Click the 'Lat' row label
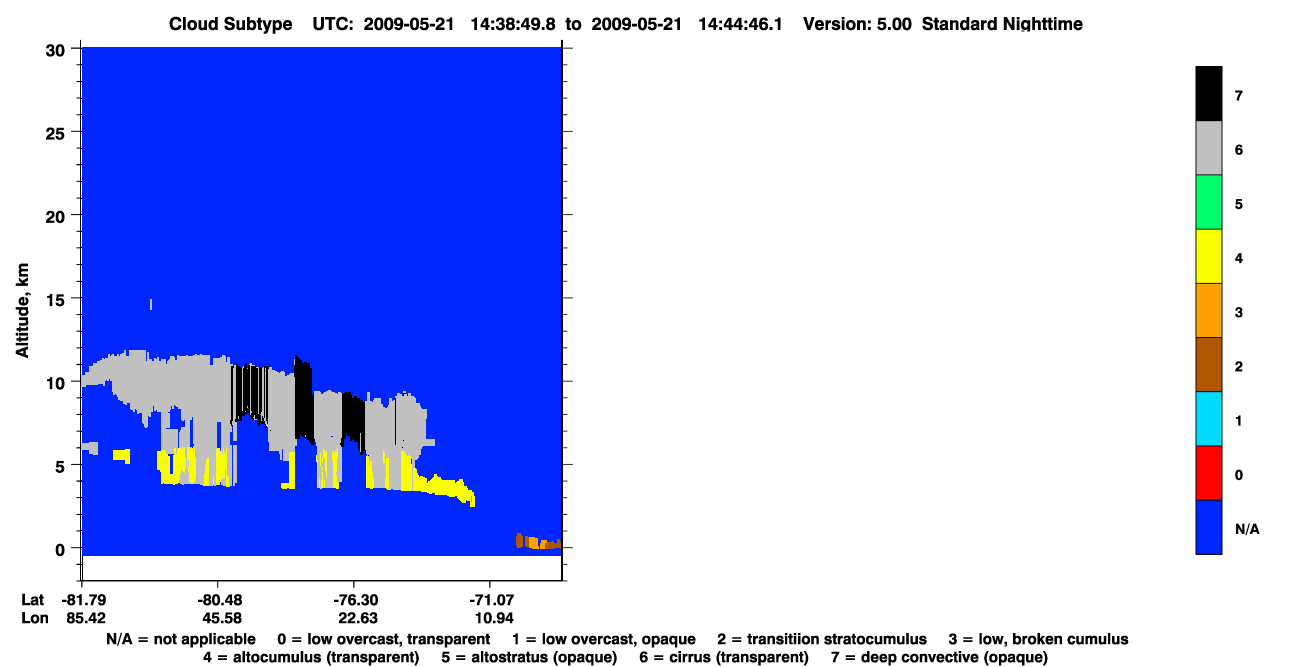Viewport: 1300px width, 667px height. (x=32, y=599)
